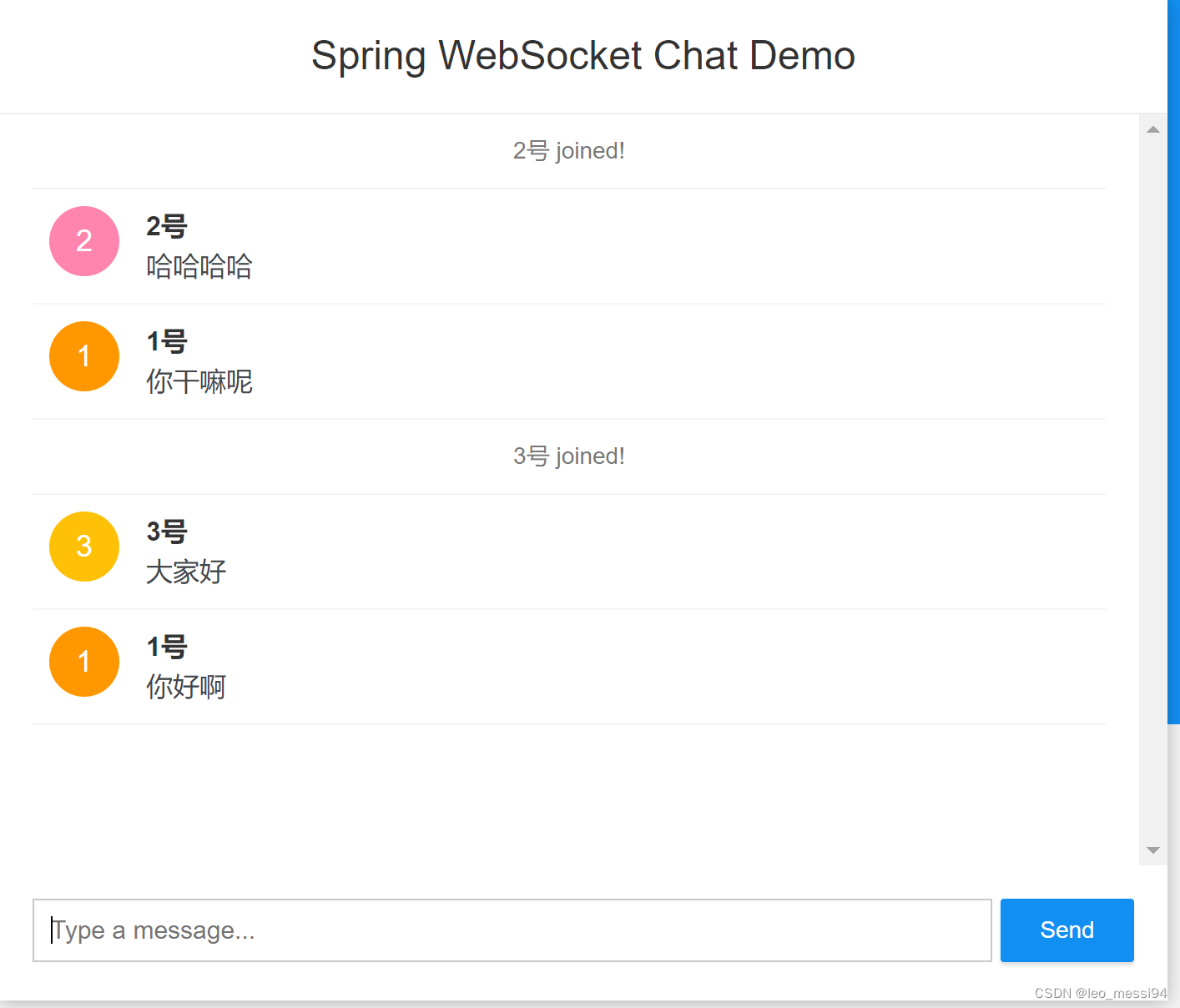Viewport: 1180px width, 1008px height.
Task: Click the message text 哈哈哈哈
Action: [x=199, y=266]
